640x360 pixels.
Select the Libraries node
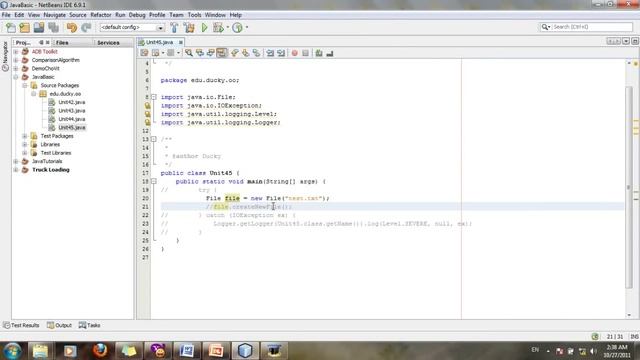click(x=50, y=144)
